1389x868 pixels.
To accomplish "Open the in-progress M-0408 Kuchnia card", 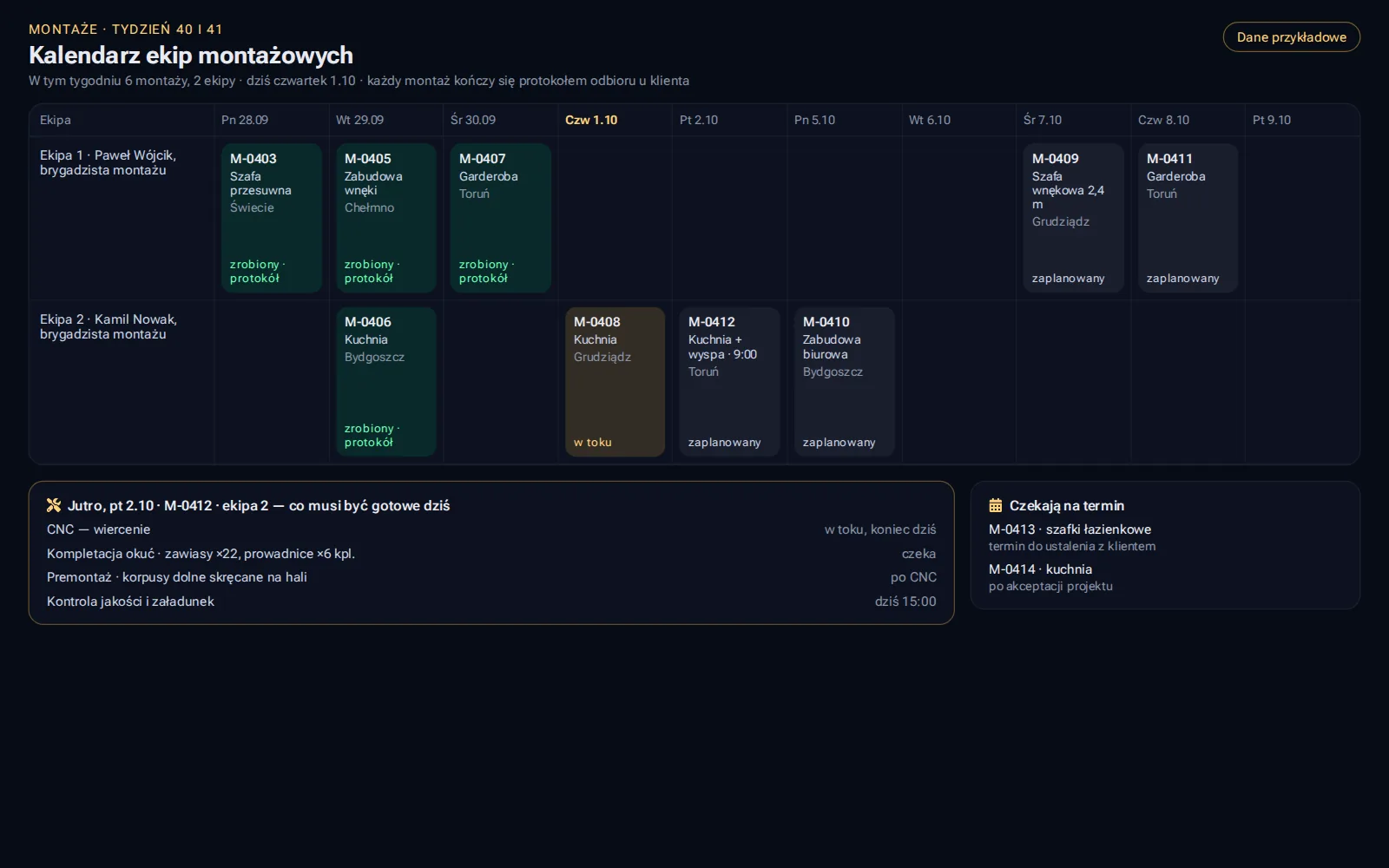I will pos(616,382).
